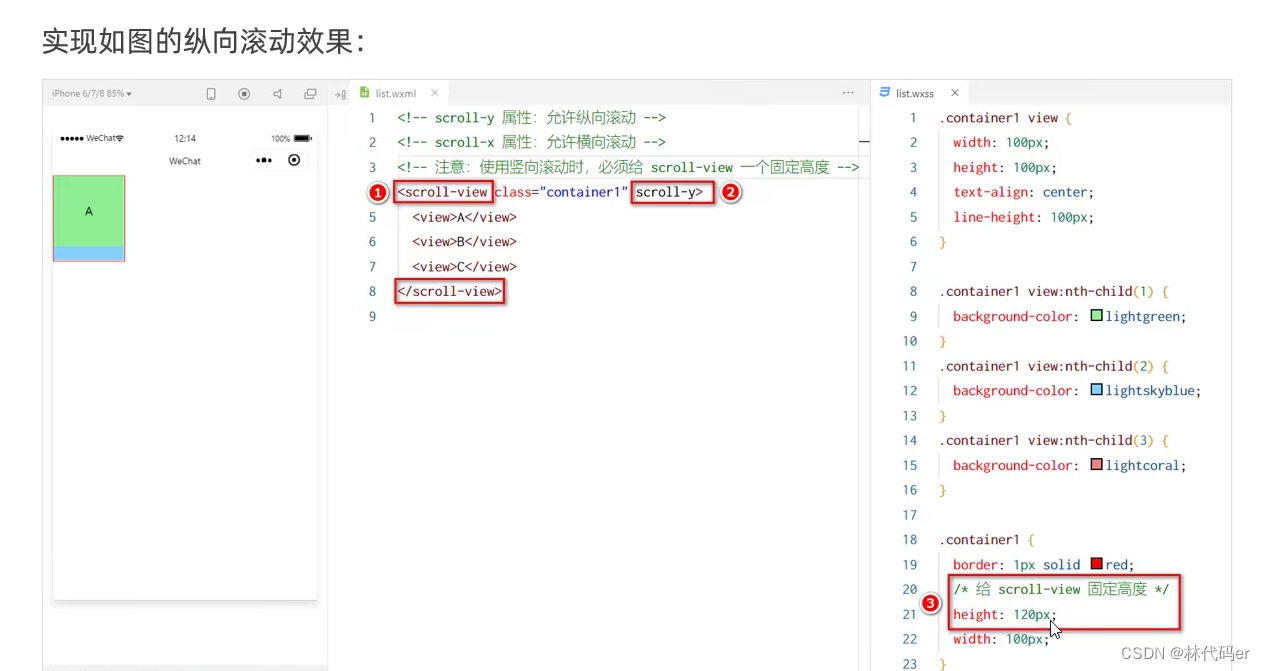The image size is (1265, 671).
Task: Click the capsule close circle button
Action: pos(293,160)
